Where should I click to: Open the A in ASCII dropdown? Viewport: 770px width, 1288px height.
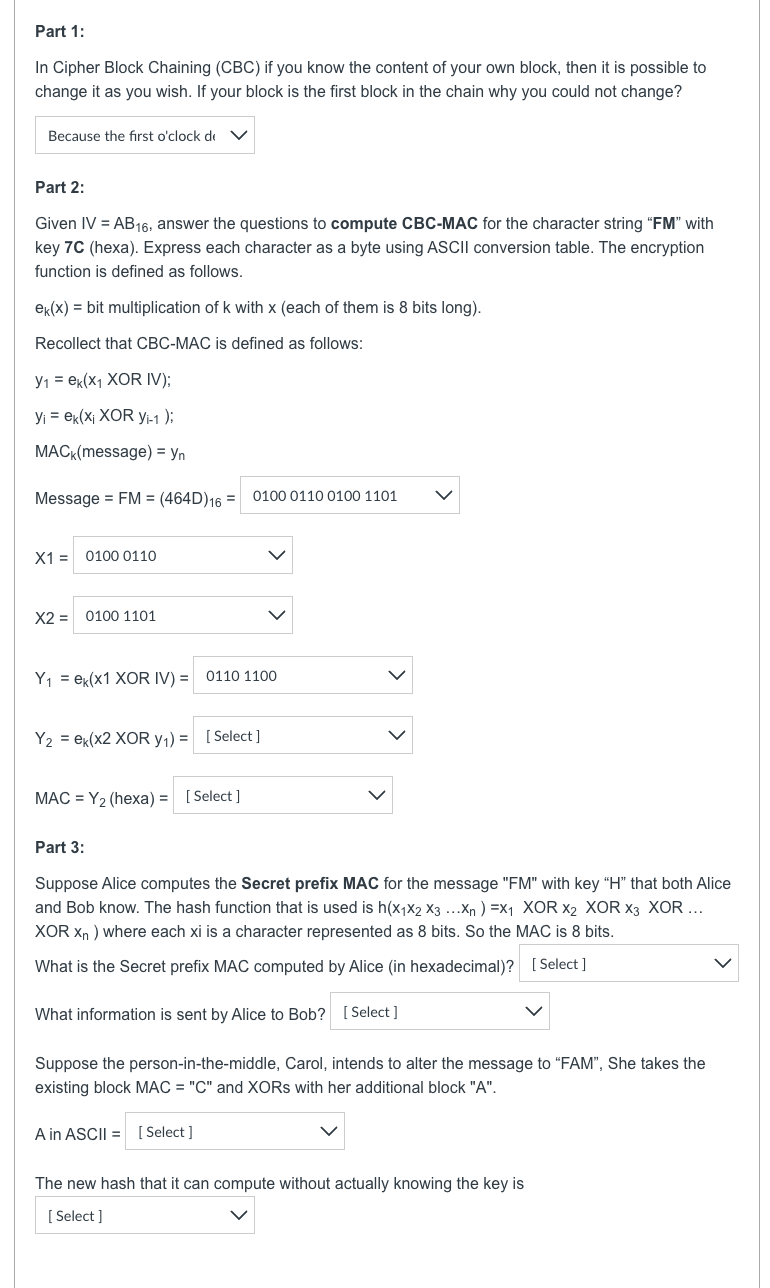pos(235,1131)
